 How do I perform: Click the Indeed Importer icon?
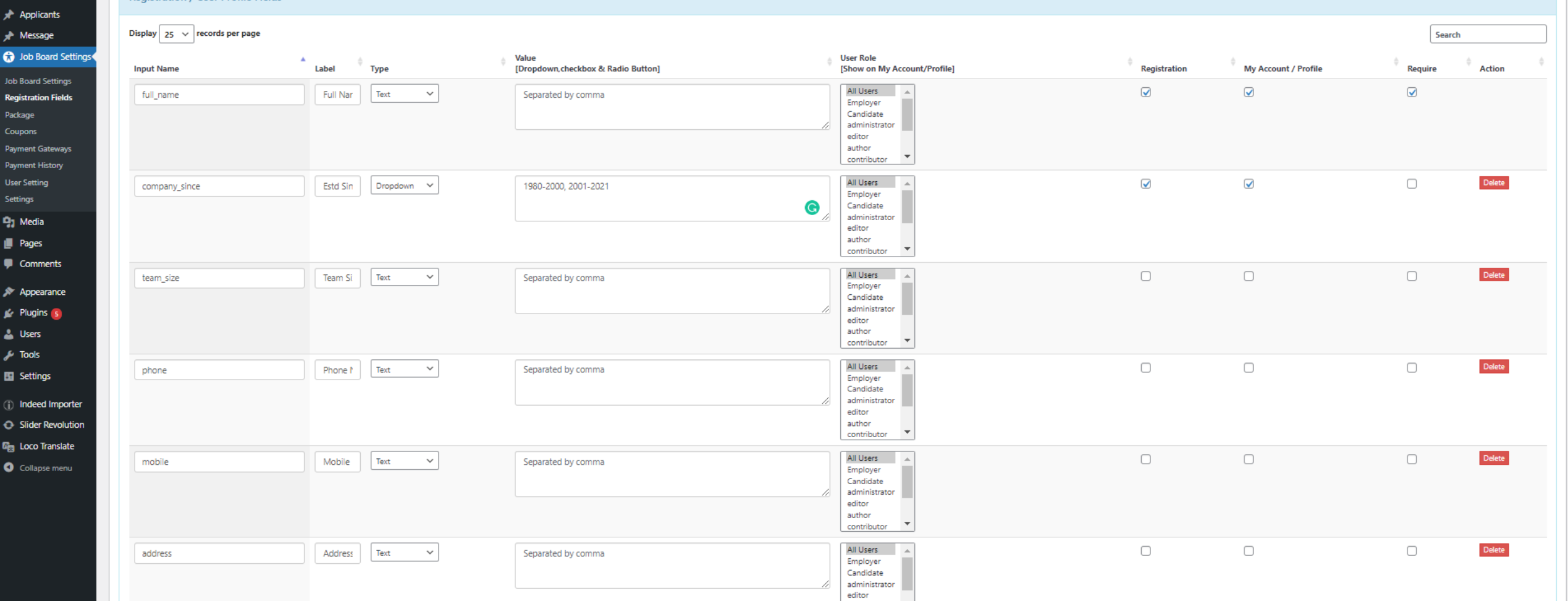tap(9, 404)
